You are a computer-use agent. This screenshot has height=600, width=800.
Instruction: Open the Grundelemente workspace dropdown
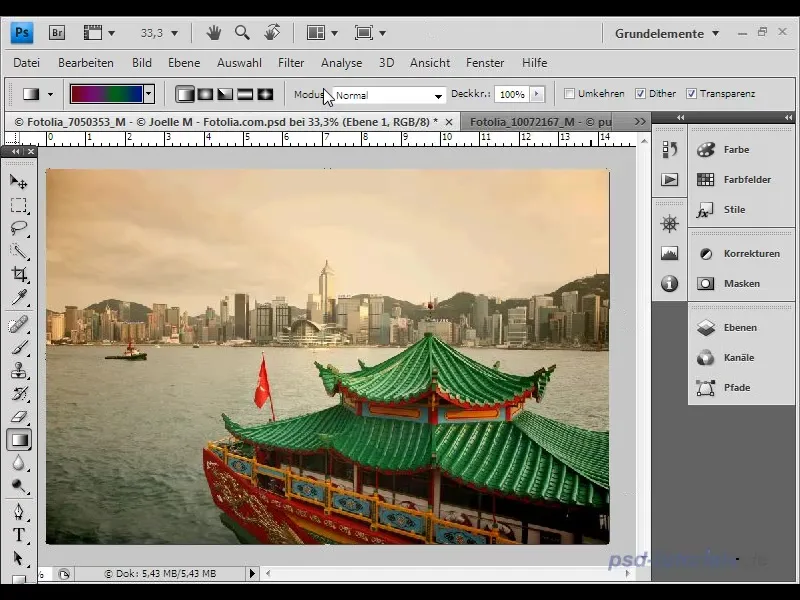coord(667,34)
